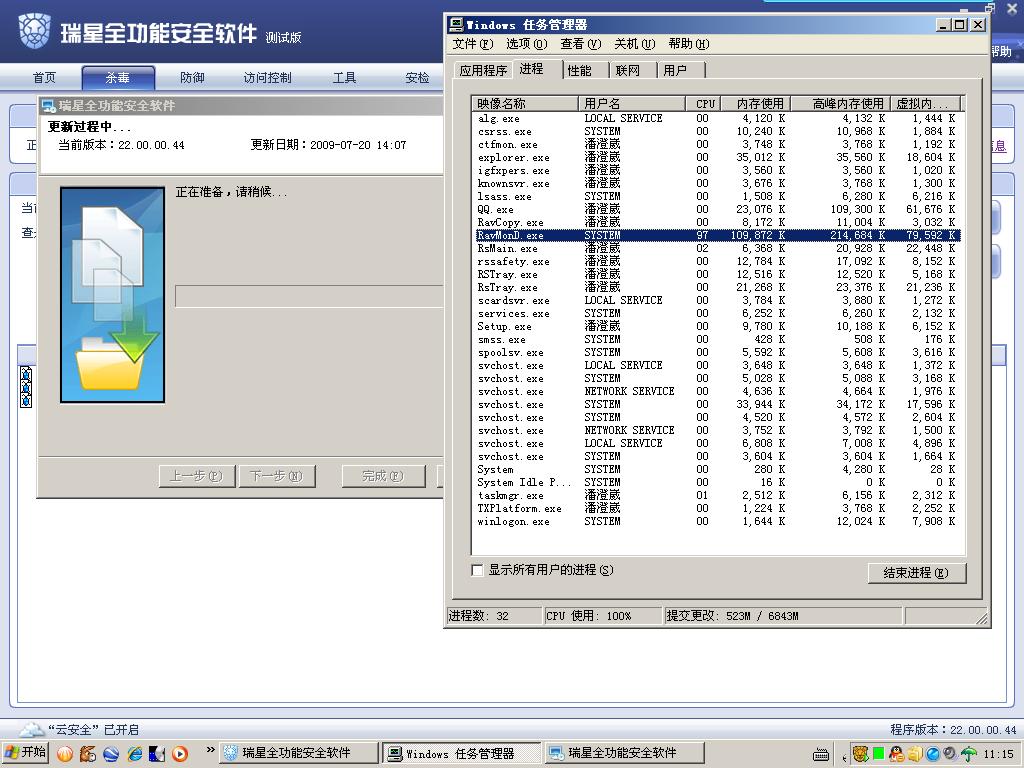
Task: Open the 查看 menu in Task Manager
Action: [x=581, y=44]
